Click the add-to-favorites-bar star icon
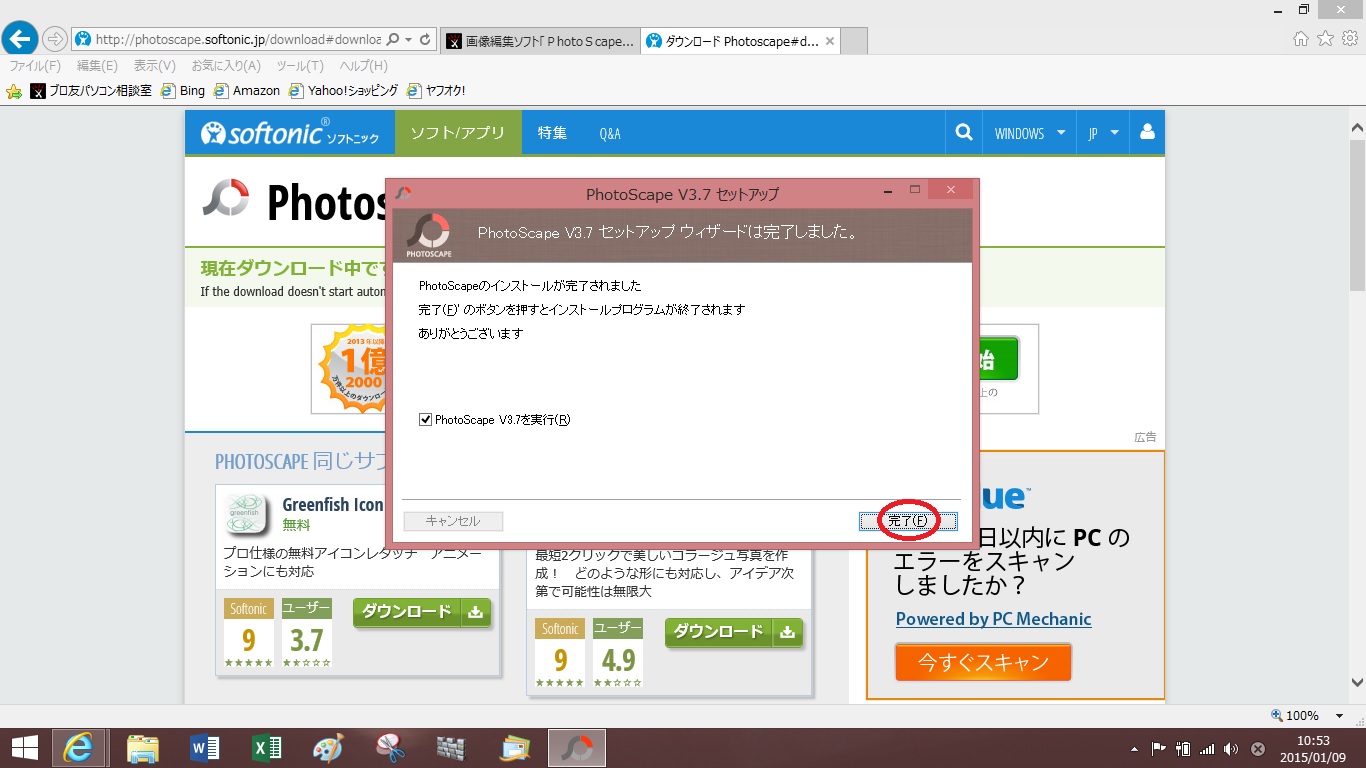The image size is (1366, 768). 14,91
